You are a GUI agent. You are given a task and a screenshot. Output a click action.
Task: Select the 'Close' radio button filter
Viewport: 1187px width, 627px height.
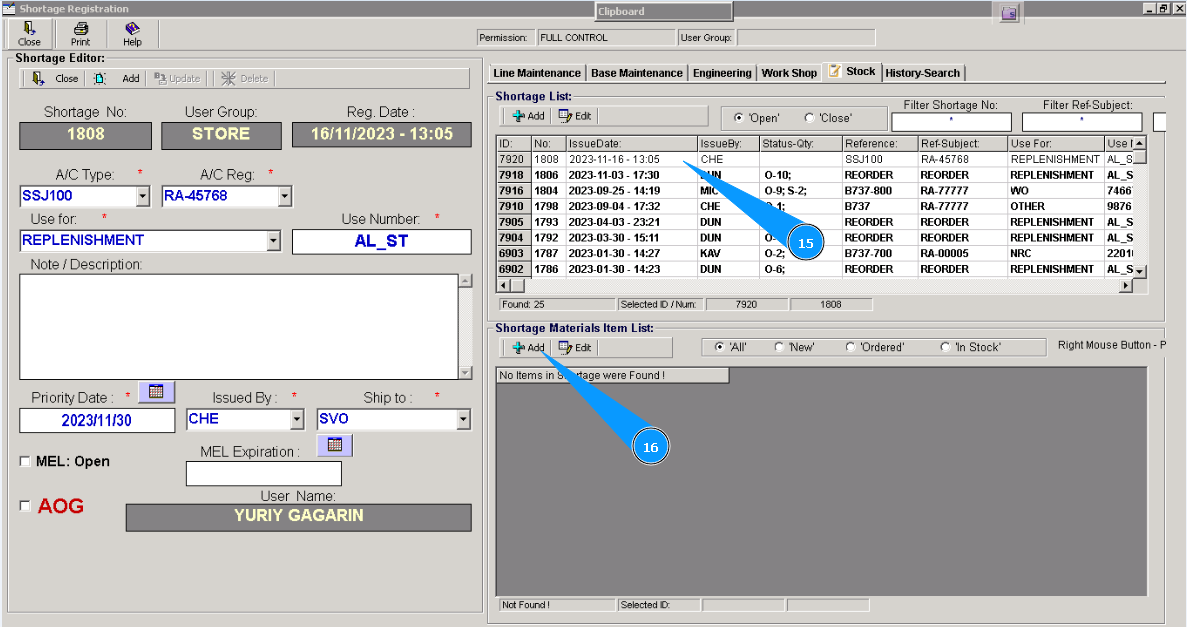(810, 118)
